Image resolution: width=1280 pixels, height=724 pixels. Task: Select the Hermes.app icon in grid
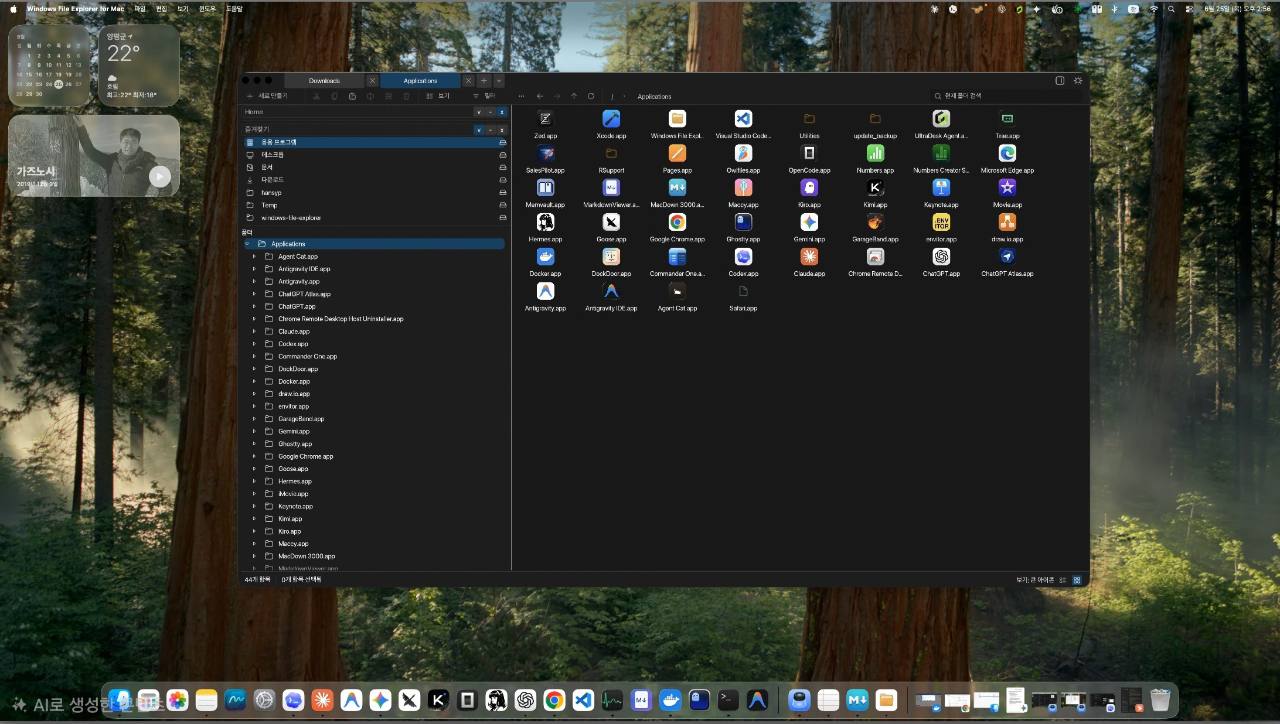click(545, 222)
